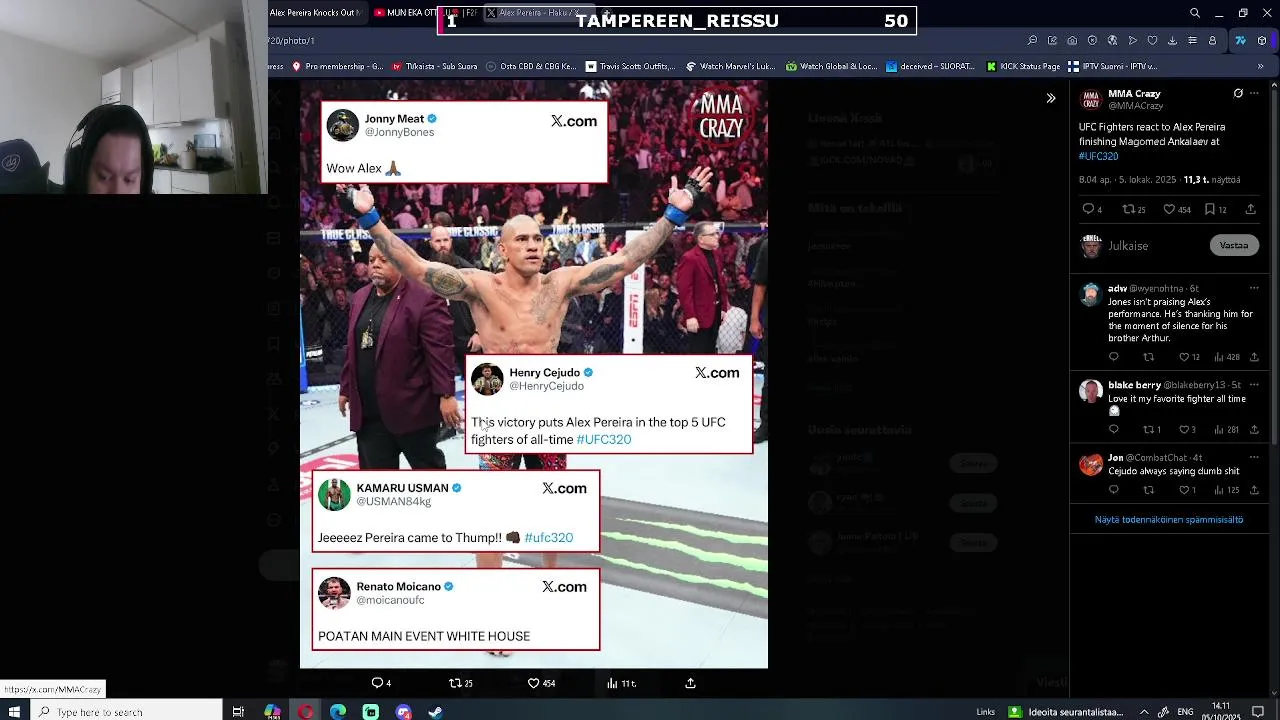
Task: Share Jon's comment
Action: point(1254,490)
